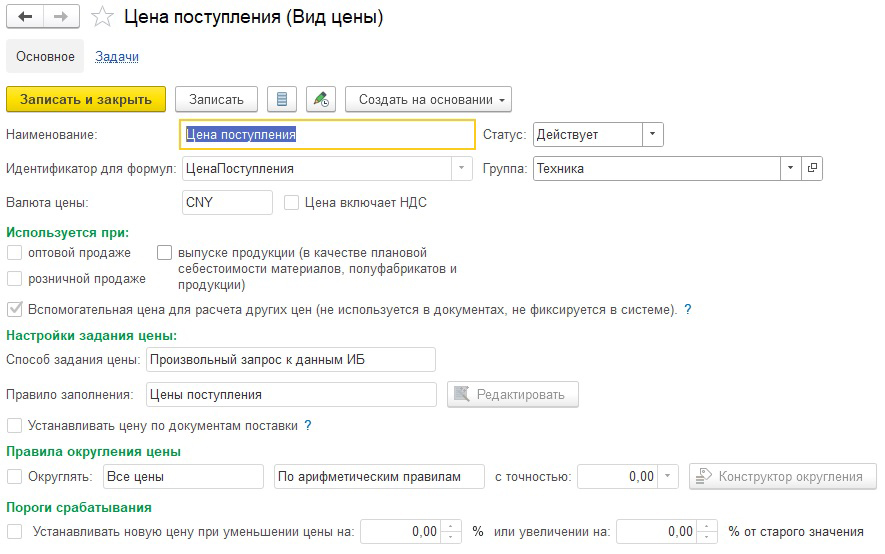Click the pencil edit icon in toolbar
The width and height of the screenshot is (885, 554).
(320, 99)
